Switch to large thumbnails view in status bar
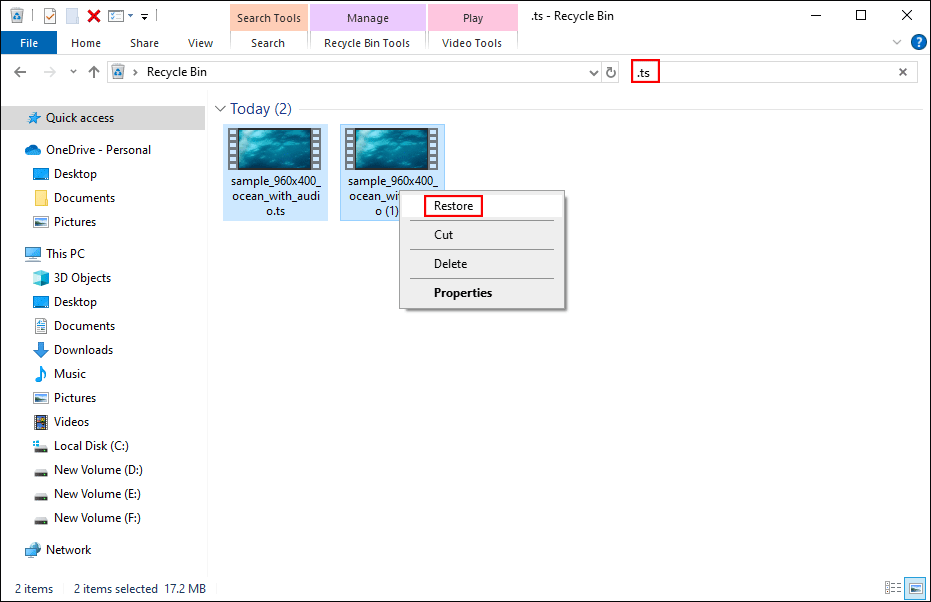The height and width of the screenshot is (602, 931). (x=917, y=588)
